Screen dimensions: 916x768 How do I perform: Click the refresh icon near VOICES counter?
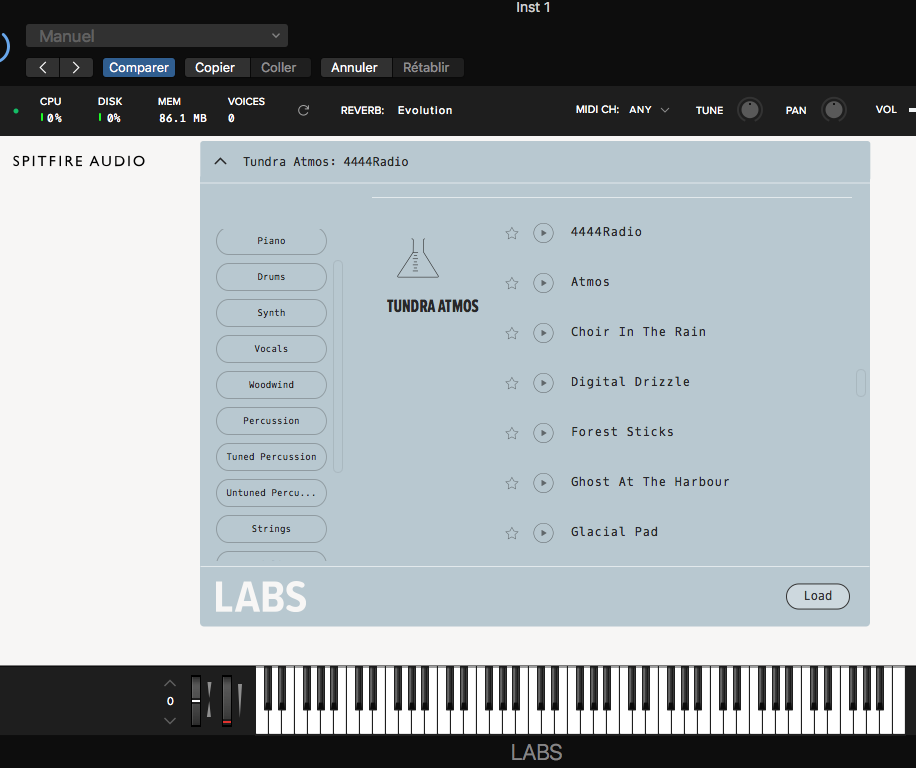click(x=303, y=111)
